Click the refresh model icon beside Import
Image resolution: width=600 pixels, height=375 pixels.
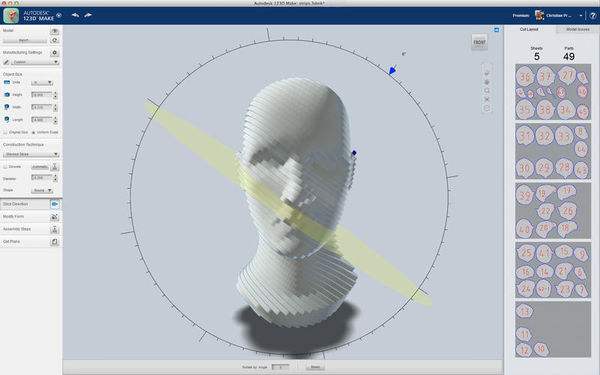[54, 40]
